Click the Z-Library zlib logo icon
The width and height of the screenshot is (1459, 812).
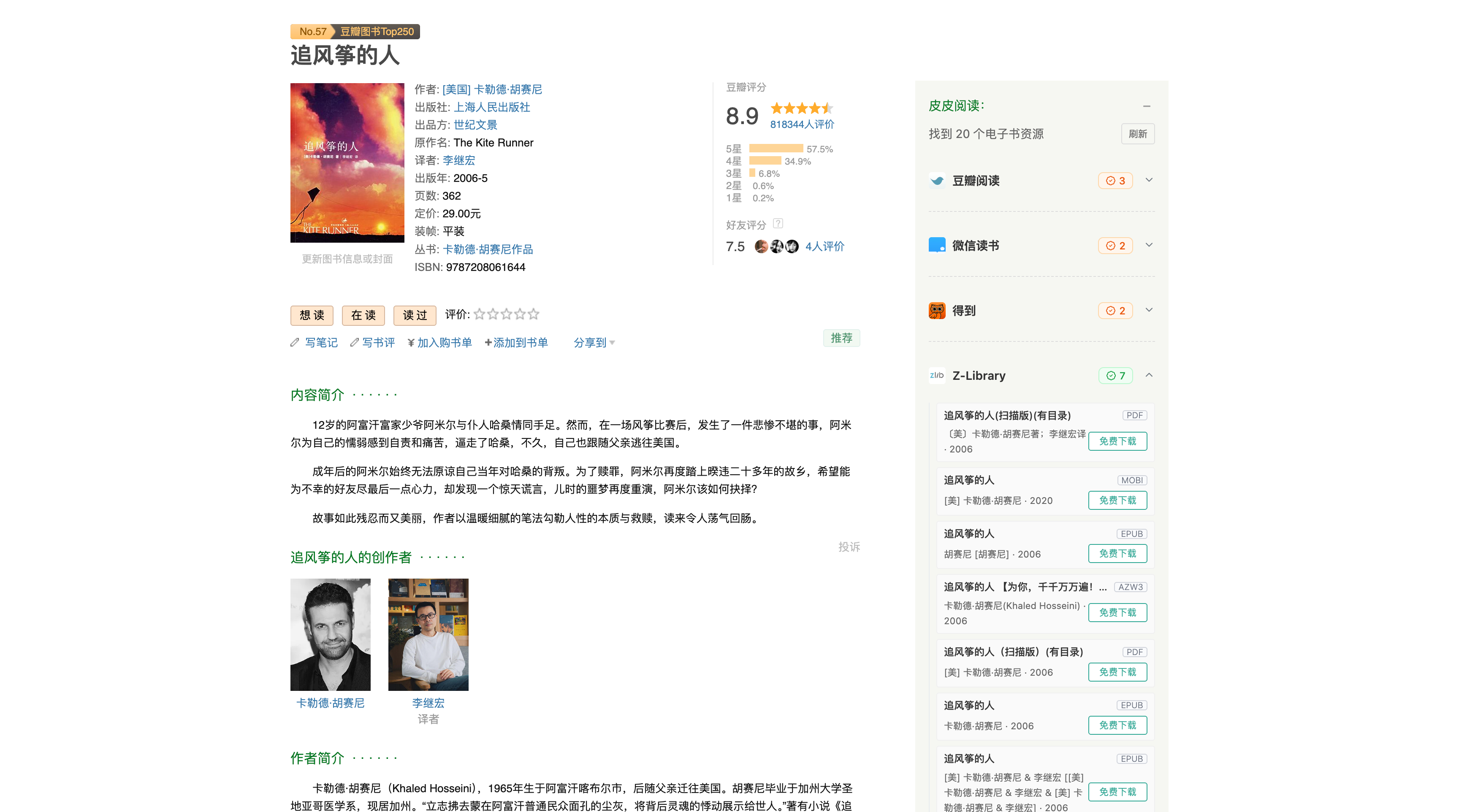[937, 376]
